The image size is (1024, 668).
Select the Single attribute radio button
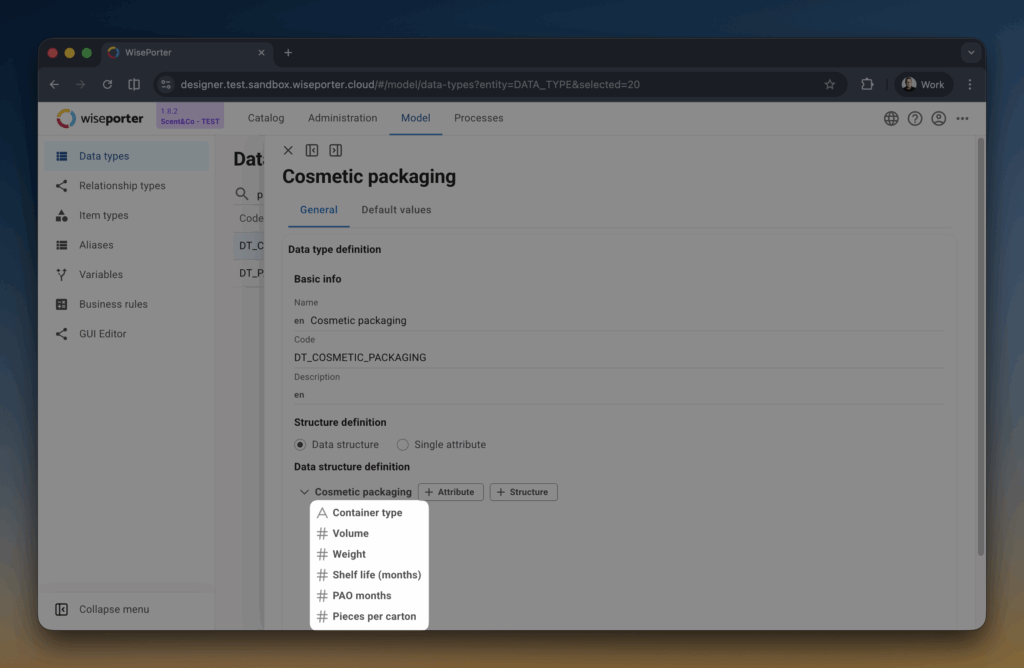[x=403, y=444]
